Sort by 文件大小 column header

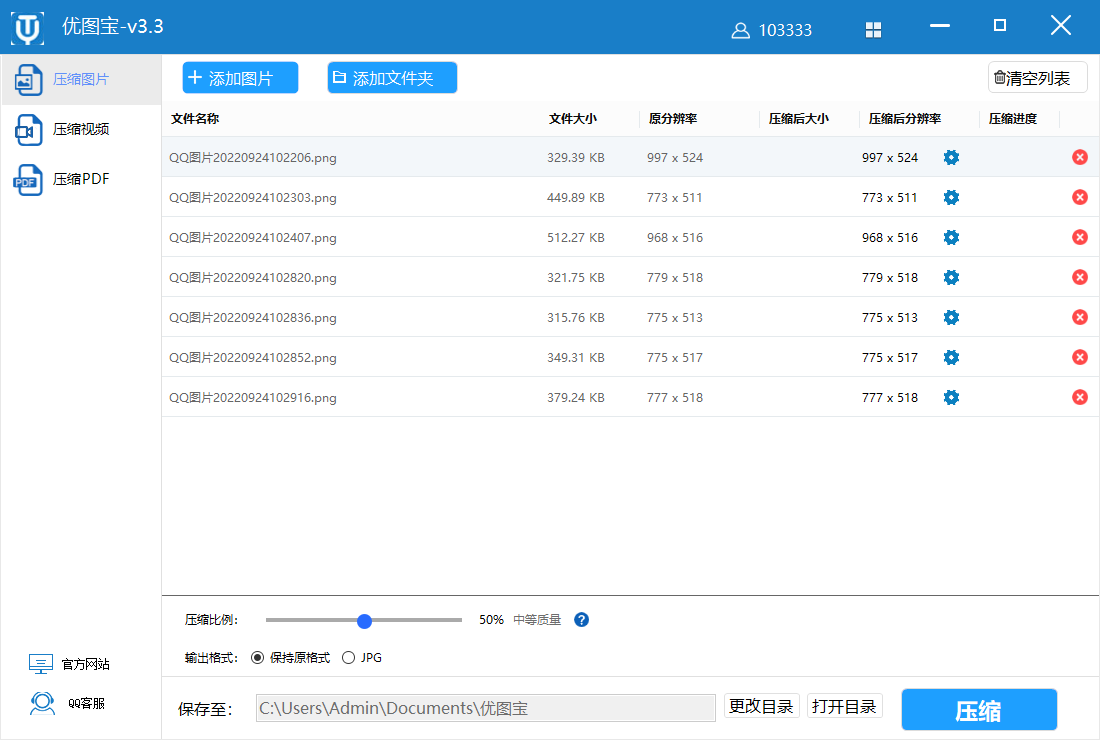click(x=573, y=119)
